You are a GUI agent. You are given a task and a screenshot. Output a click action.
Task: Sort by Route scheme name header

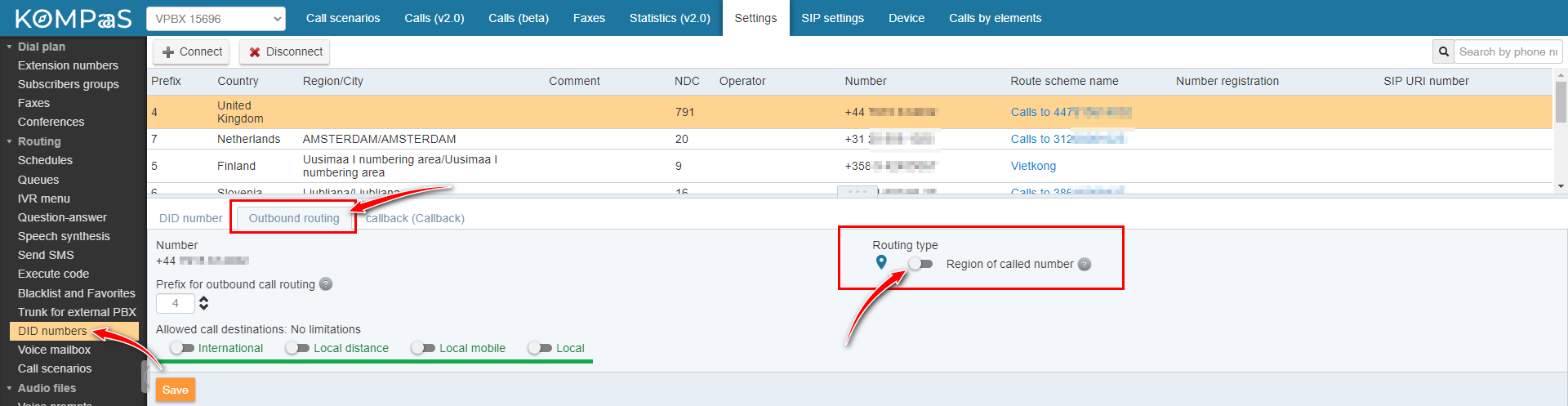click(x=1064, y=81)
